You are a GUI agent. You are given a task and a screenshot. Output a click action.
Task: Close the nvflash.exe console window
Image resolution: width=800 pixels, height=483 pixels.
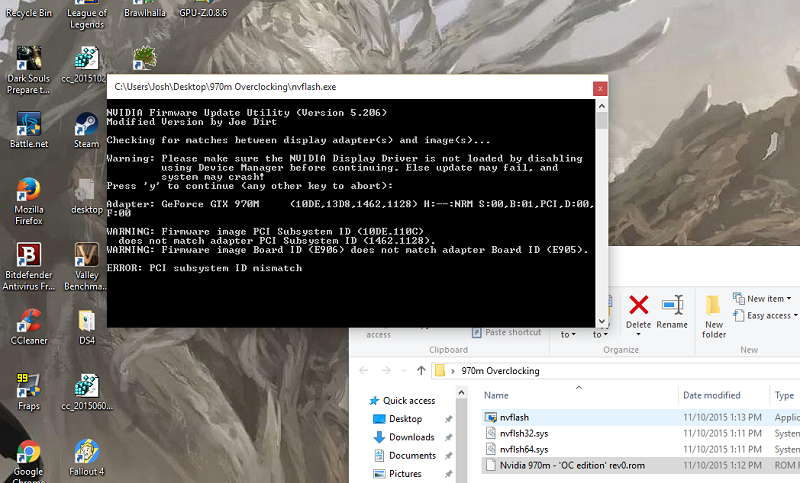point(600,89)
